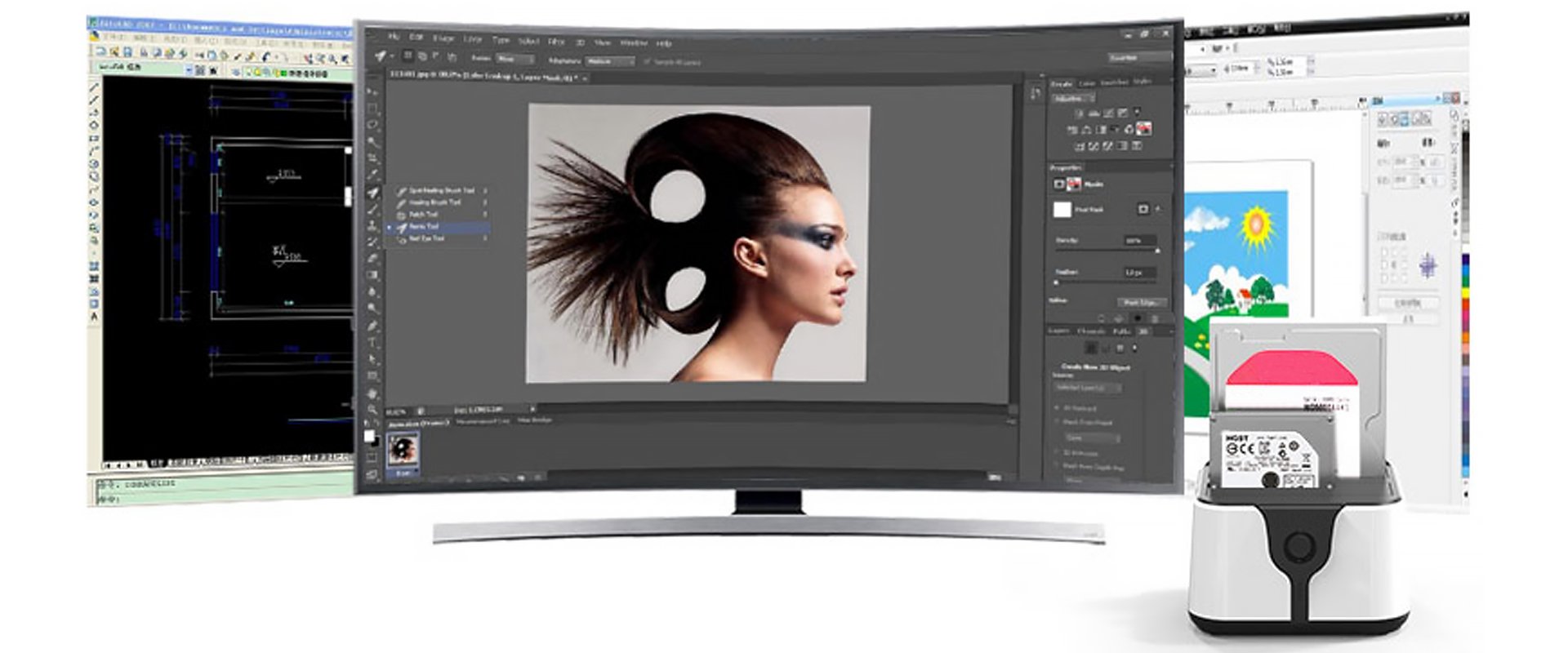
Task: Select the 3D Postcard radio option
Action: [x=1058, y=407]
